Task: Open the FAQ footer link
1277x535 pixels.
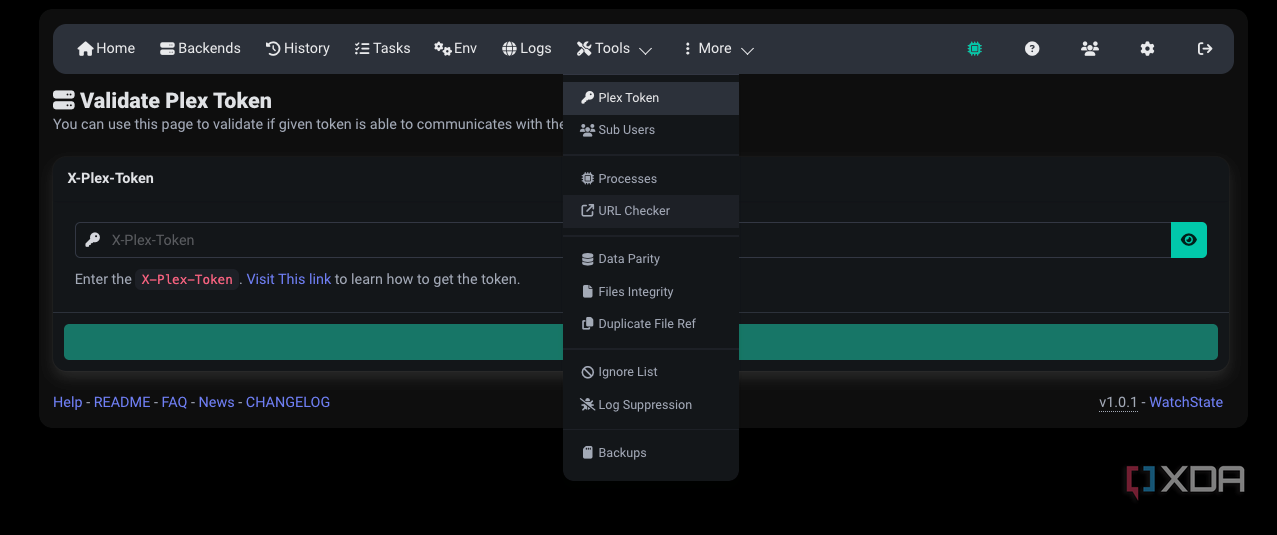Action: tap(174, 402)
